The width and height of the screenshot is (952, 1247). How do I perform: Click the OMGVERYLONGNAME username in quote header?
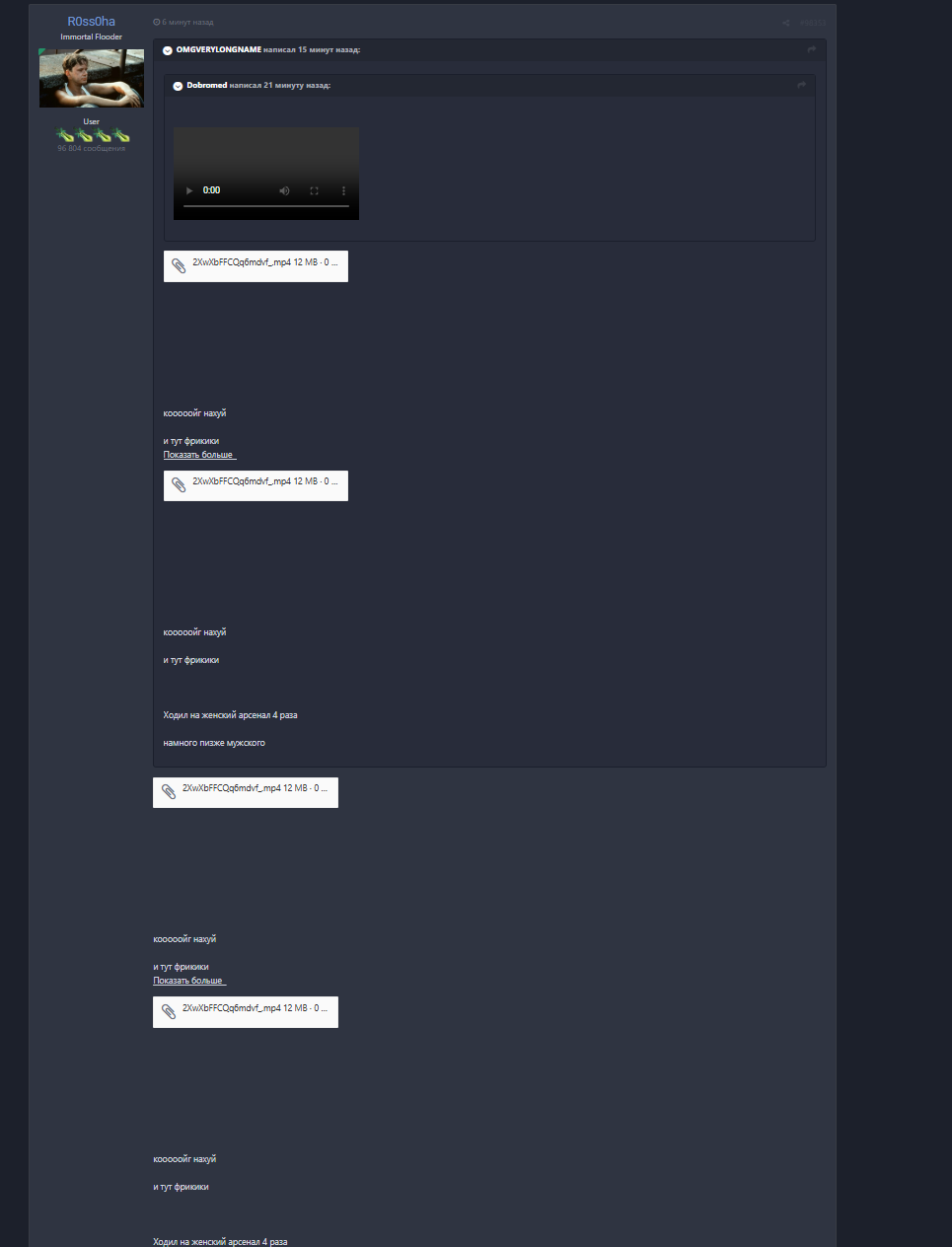(x=218, y=49)
